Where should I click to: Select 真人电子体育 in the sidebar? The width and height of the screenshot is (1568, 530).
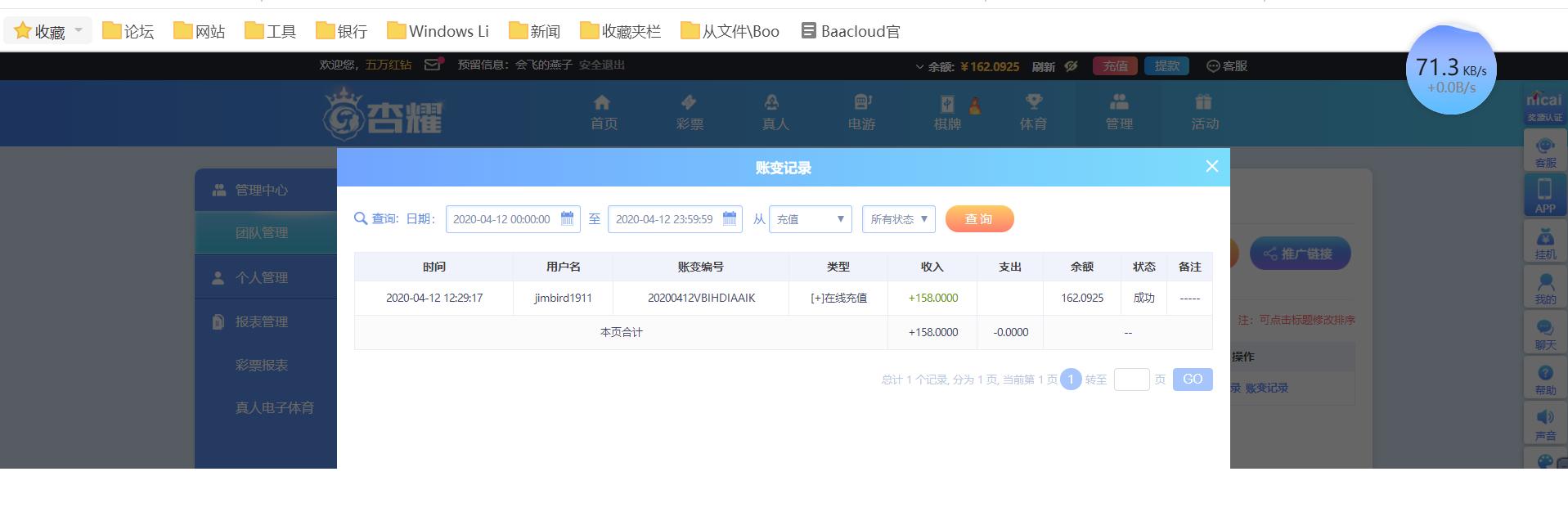(274, 407)
